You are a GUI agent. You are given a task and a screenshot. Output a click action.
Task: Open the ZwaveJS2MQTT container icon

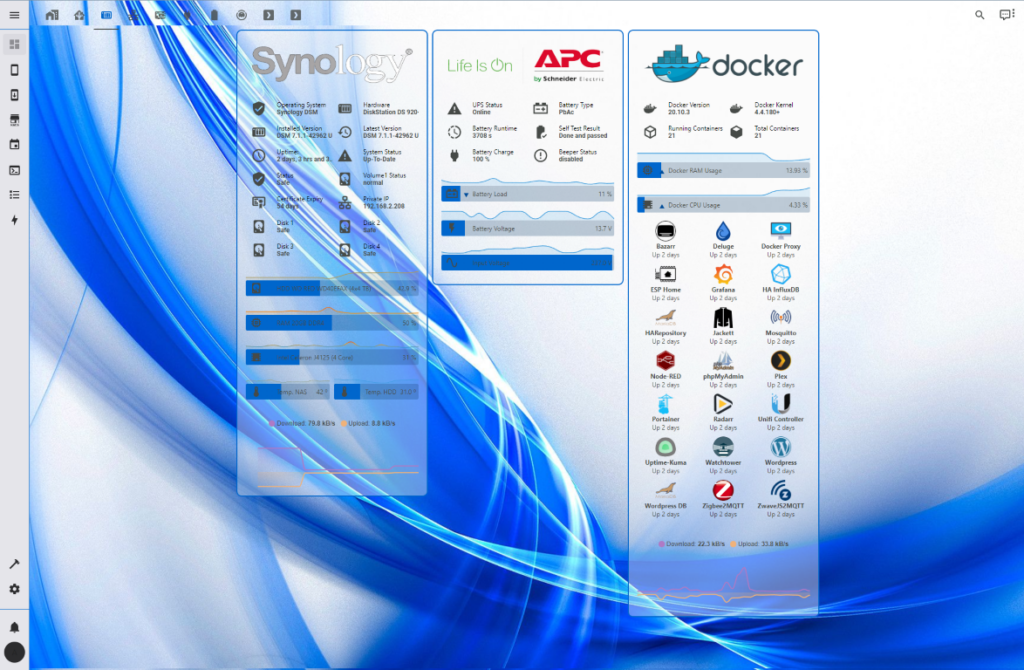780,490
